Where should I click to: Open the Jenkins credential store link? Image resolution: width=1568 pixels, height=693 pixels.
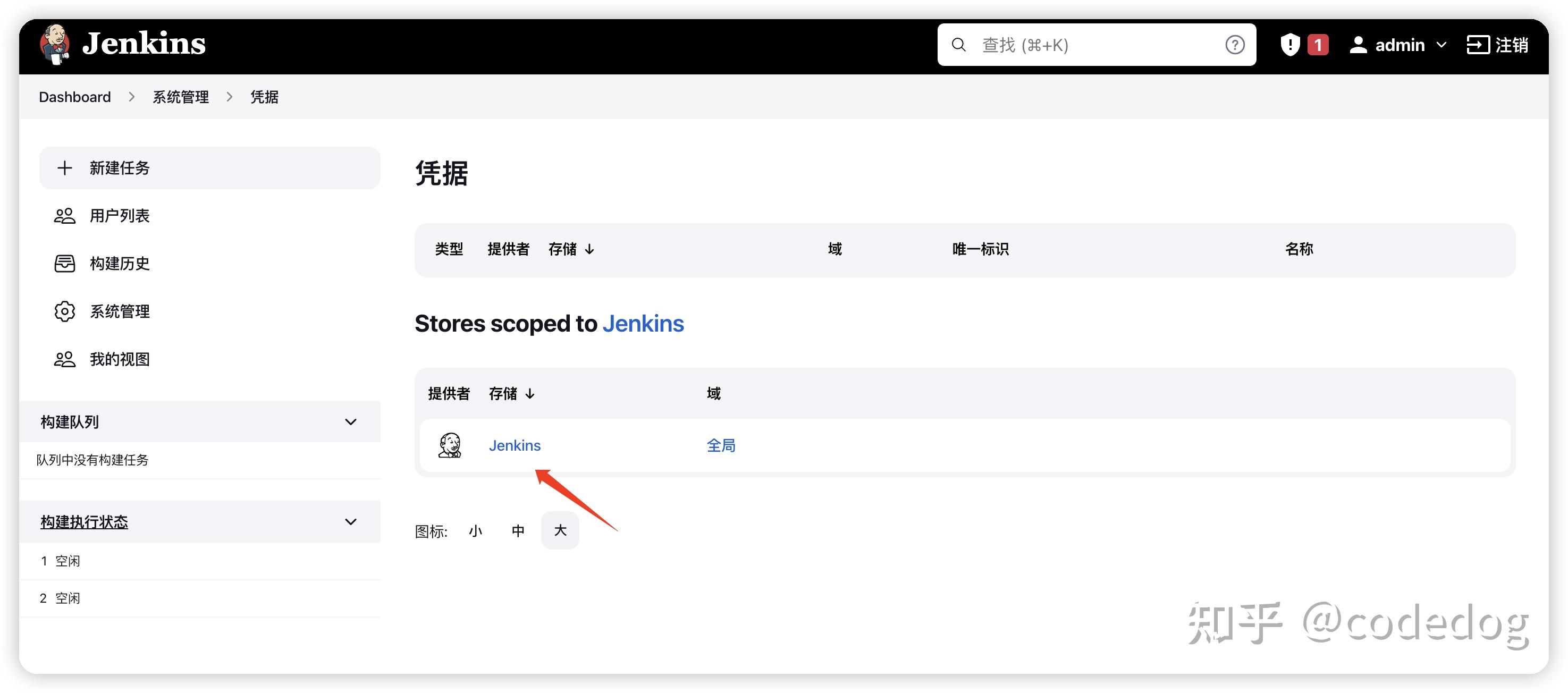point(515,445)
